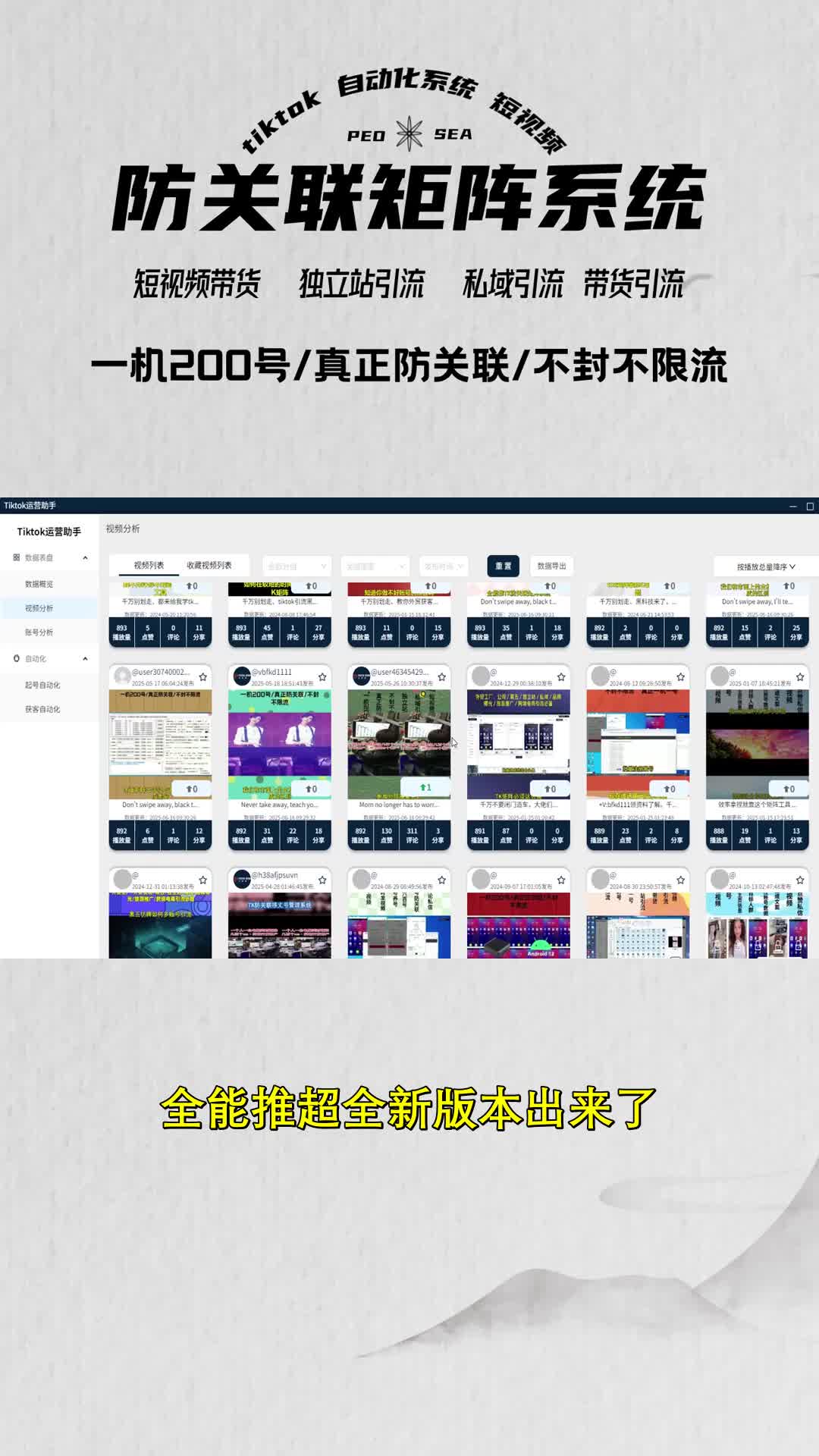Viewport: 819px width, 1456px height.
Task: Open the @user30740002 video thumbnail
Action: click(160, 744)
